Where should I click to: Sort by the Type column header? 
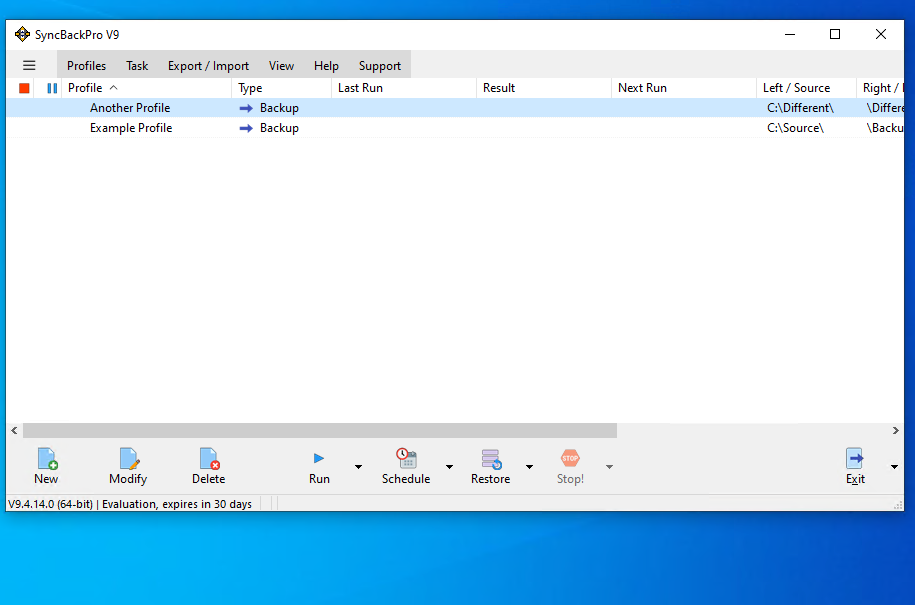[282, 88]
